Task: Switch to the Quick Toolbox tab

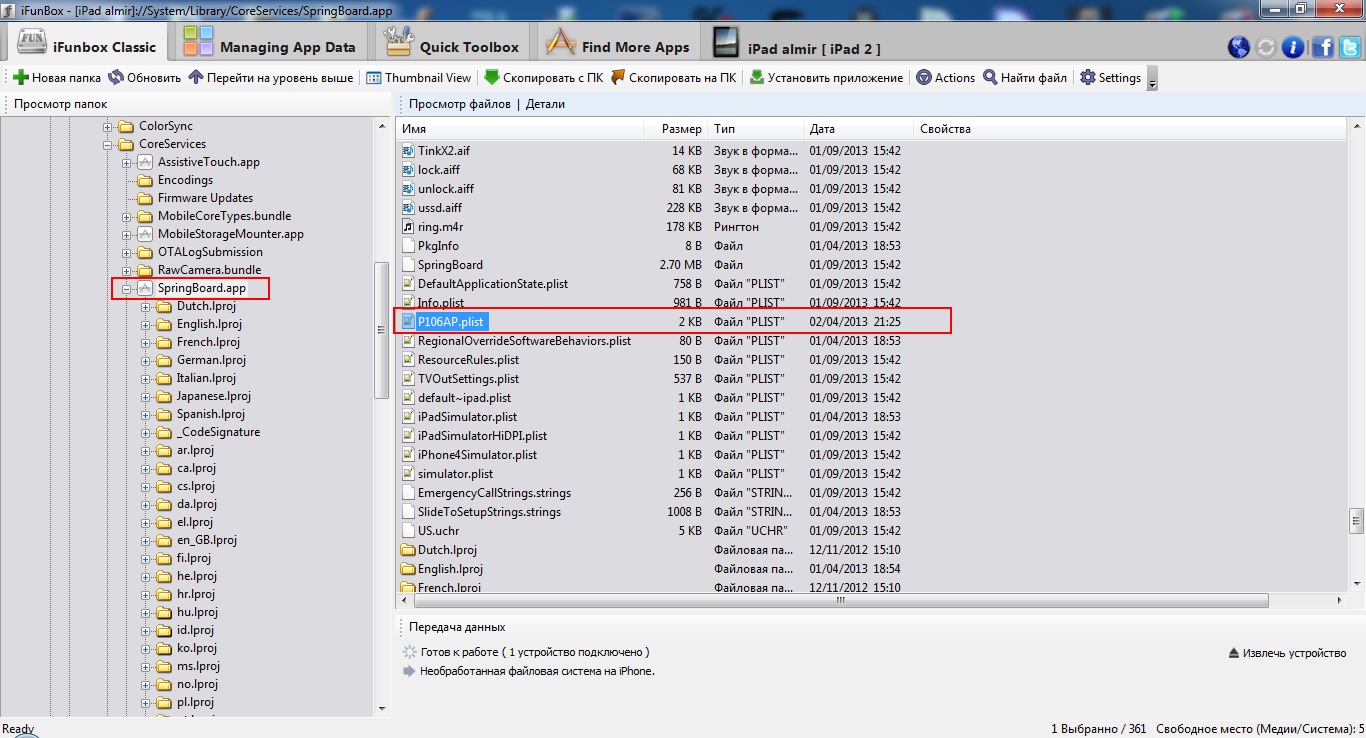Action: pyautogui.click(x=454, y=47)
